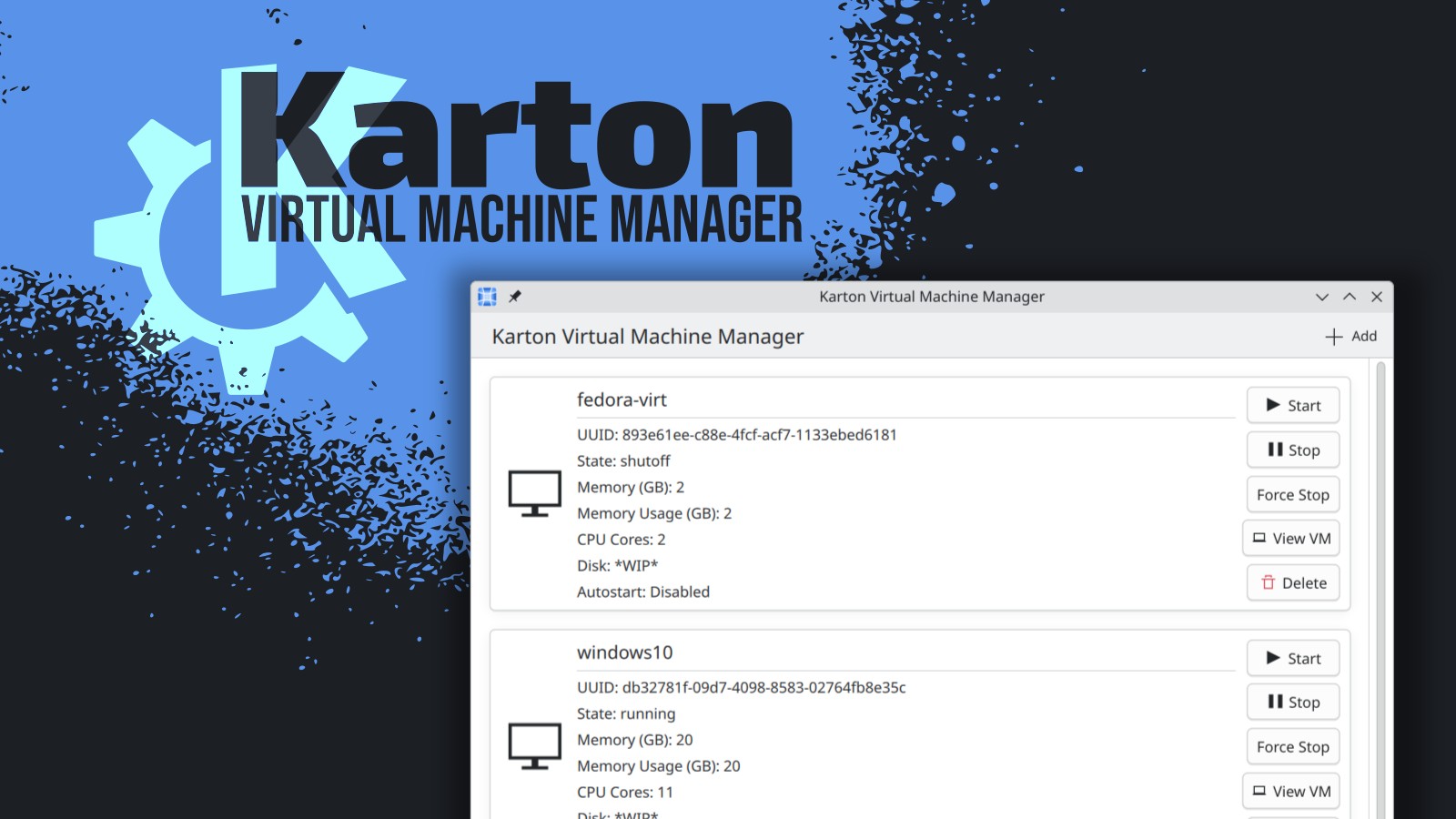1456x819 pixels.
Task: Click the plus icon next to Add
Action: [x=1332, y=336]
